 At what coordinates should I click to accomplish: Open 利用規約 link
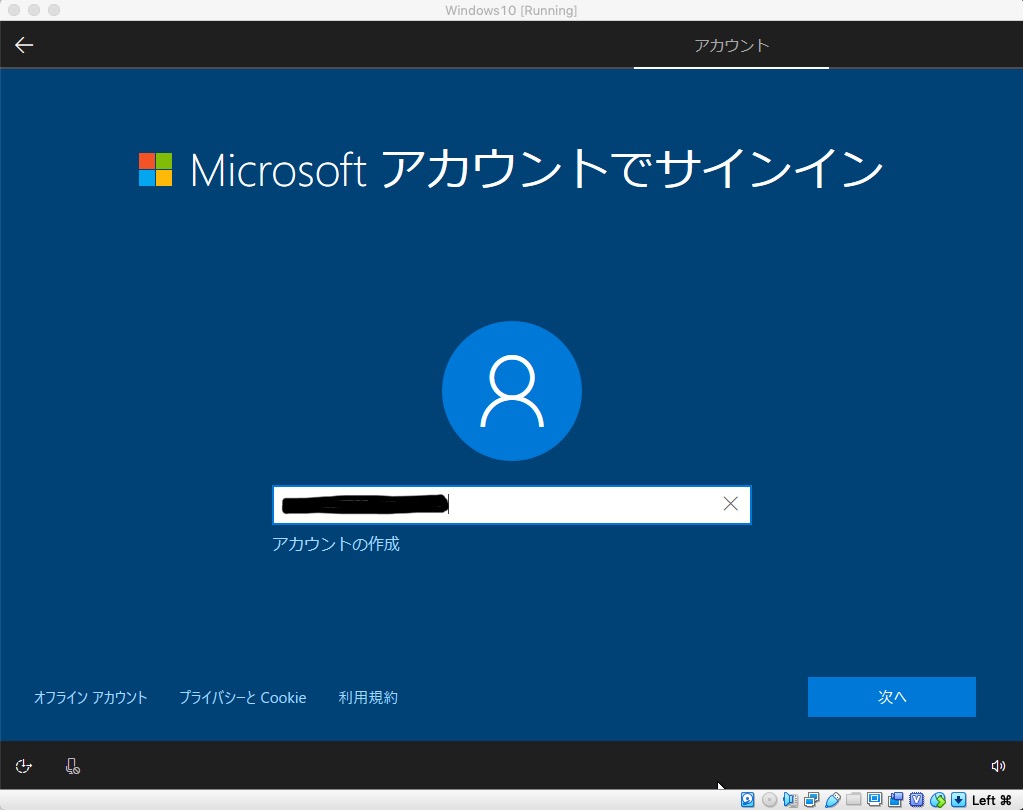[368, 697]
